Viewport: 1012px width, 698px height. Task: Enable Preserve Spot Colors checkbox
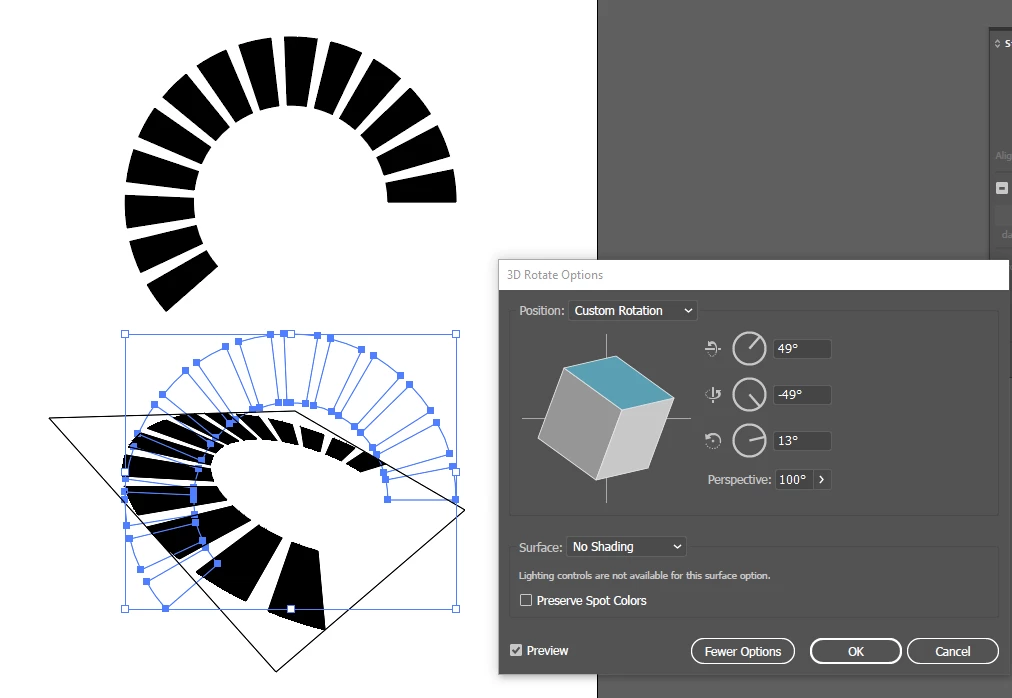click(x=526, y=600)
